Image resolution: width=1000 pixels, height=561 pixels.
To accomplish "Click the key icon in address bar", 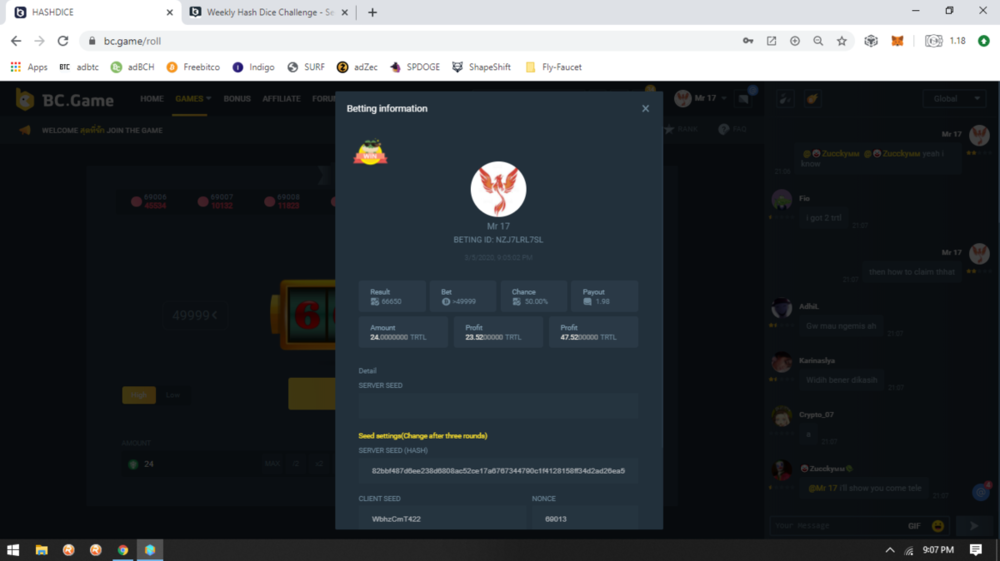I will click(748, 41).
